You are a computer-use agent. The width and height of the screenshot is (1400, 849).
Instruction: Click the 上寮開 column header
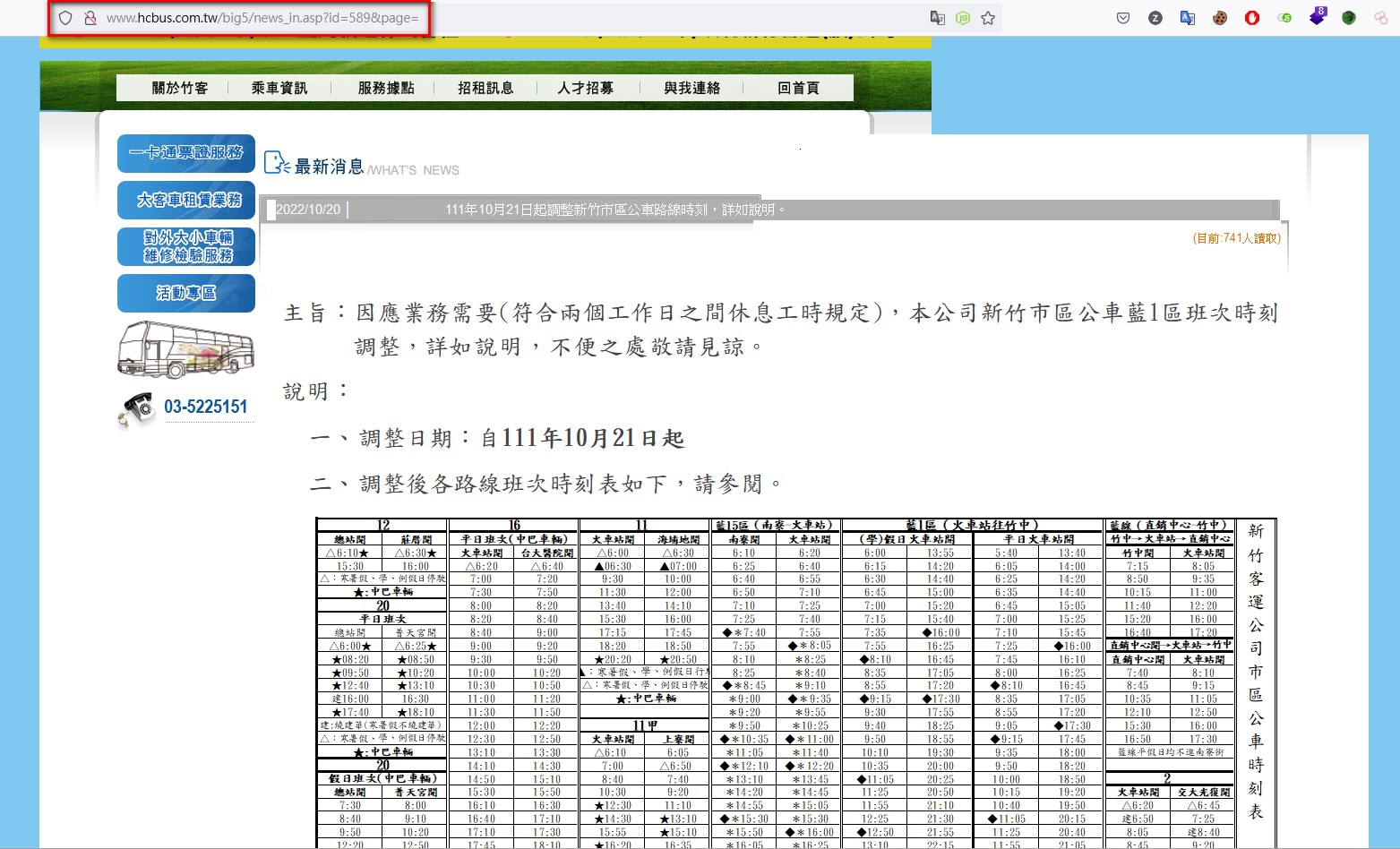(x=678, y=740)
